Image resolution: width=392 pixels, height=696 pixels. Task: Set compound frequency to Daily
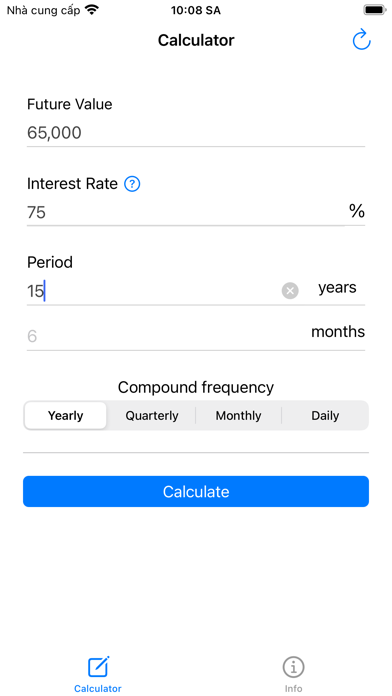[325, 415]
